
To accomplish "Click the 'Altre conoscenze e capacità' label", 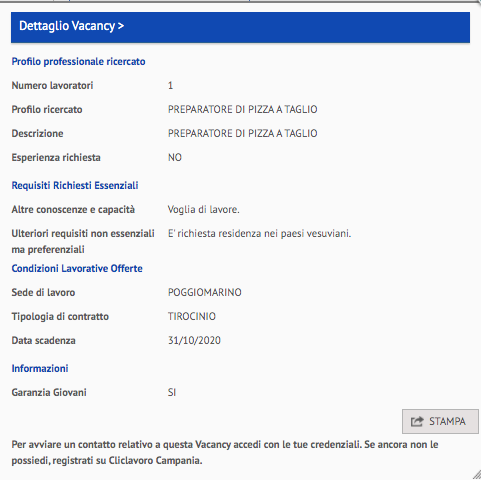I will point(73,210).
